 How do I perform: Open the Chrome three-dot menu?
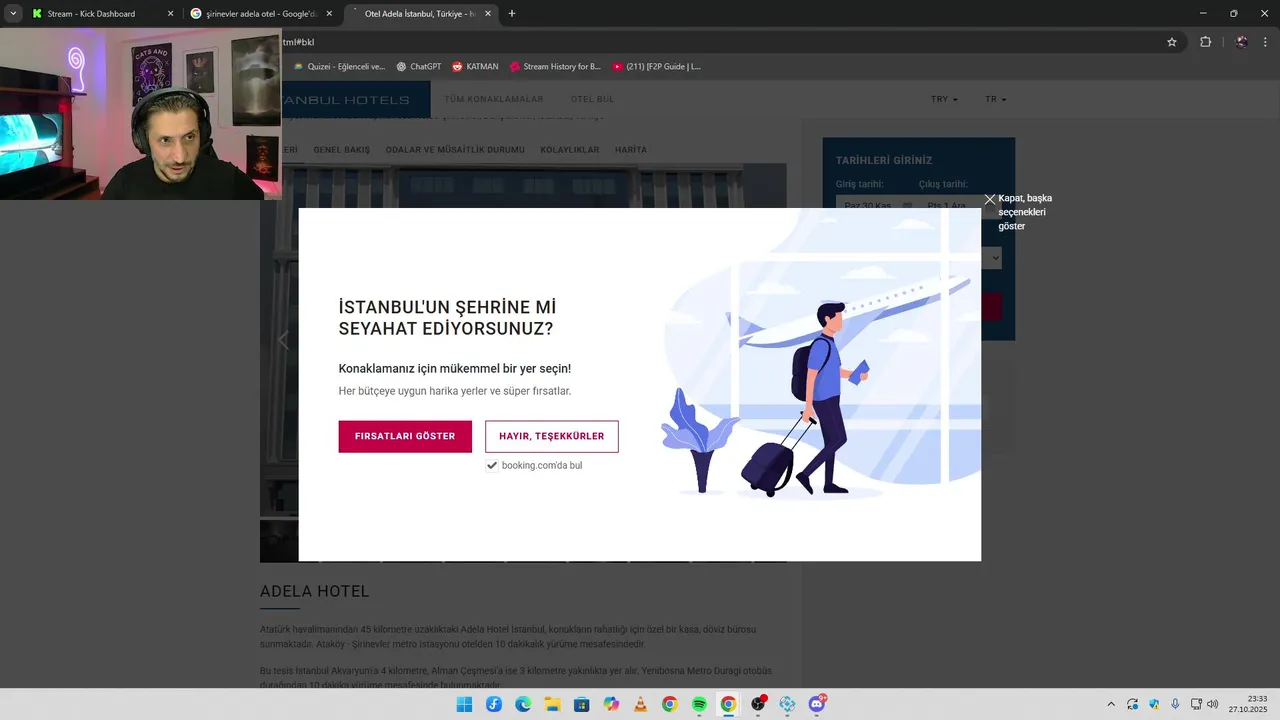click(x=1265, y=42)
